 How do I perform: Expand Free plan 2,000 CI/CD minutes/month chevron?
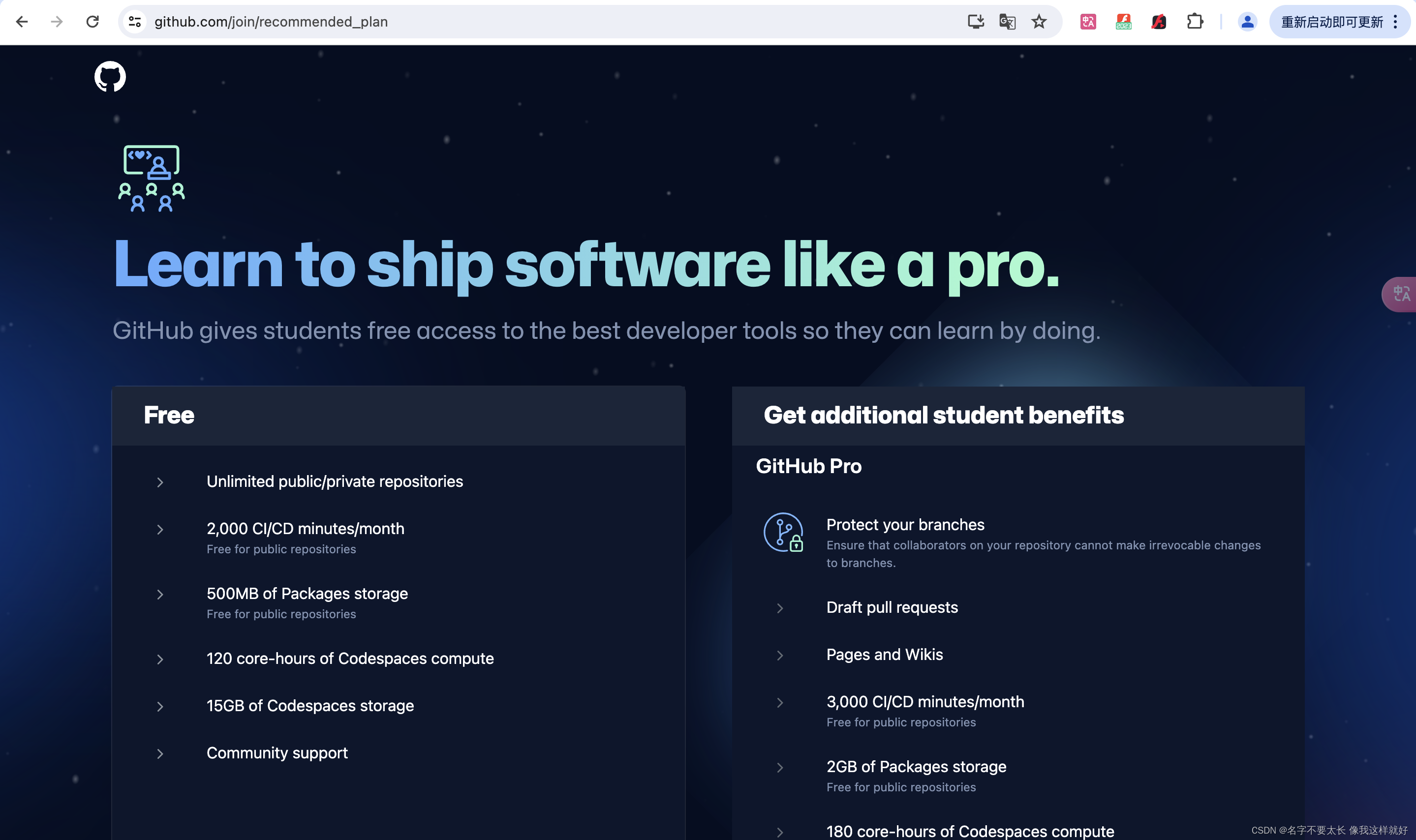[160, 529]
